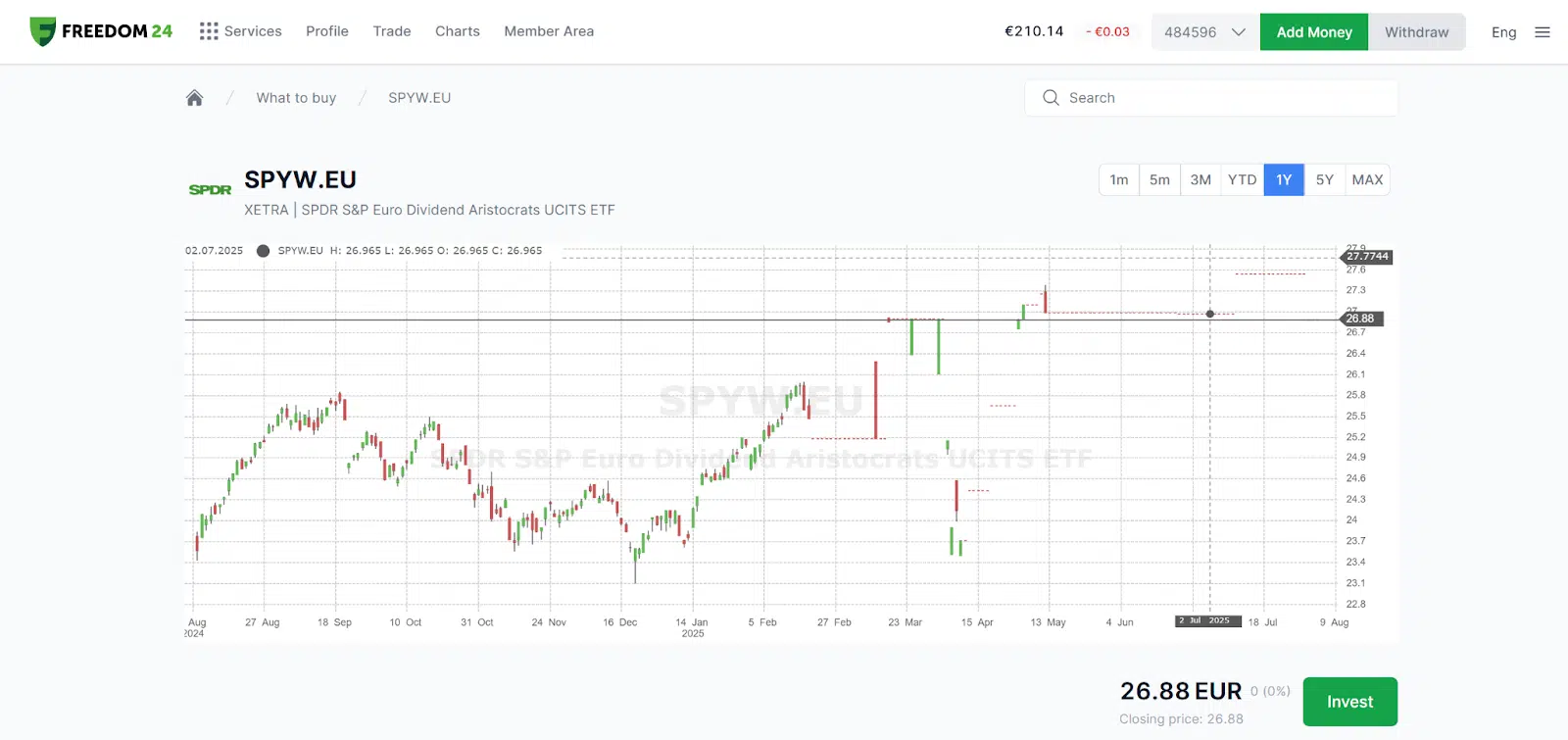1568x740 pixels.
Task: Focus the Search input field
Action: coord(1211,98)
